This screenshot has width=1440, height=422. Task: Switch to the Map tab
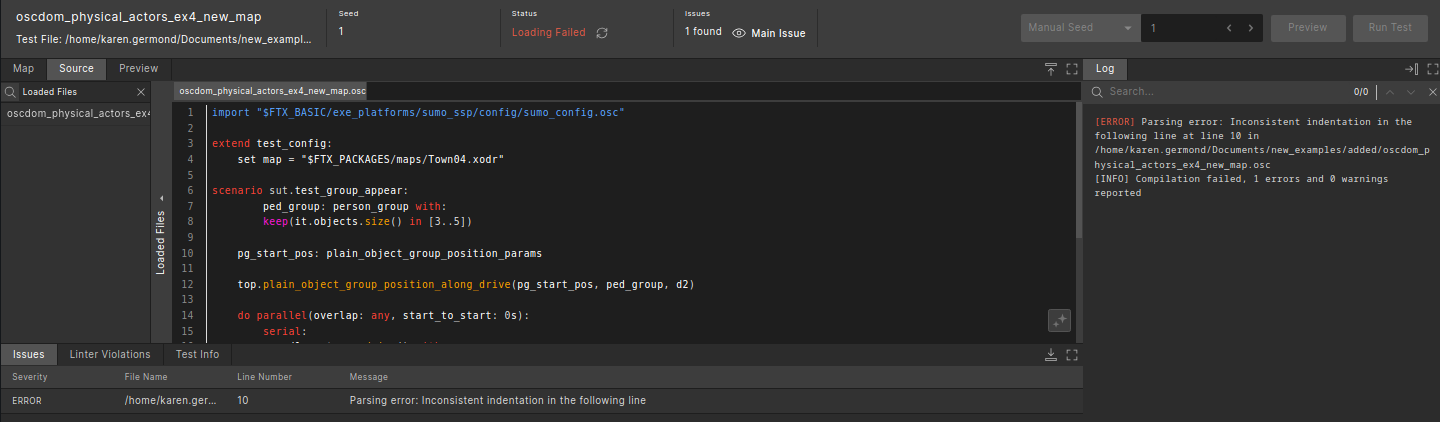(x=23, y=69)
